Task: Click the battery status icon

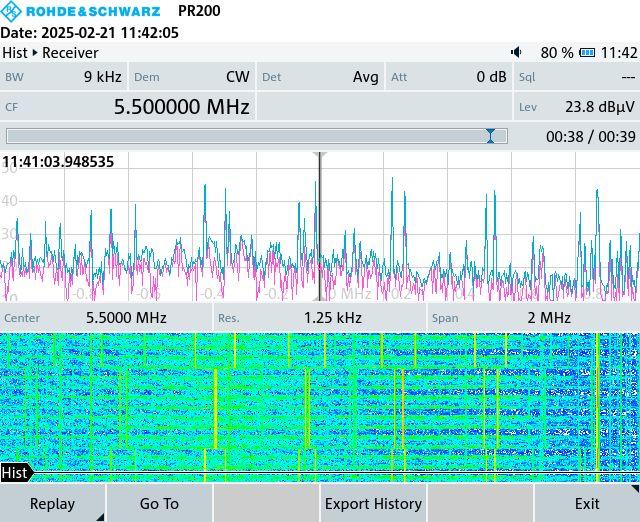Action: tap(588, 52)
